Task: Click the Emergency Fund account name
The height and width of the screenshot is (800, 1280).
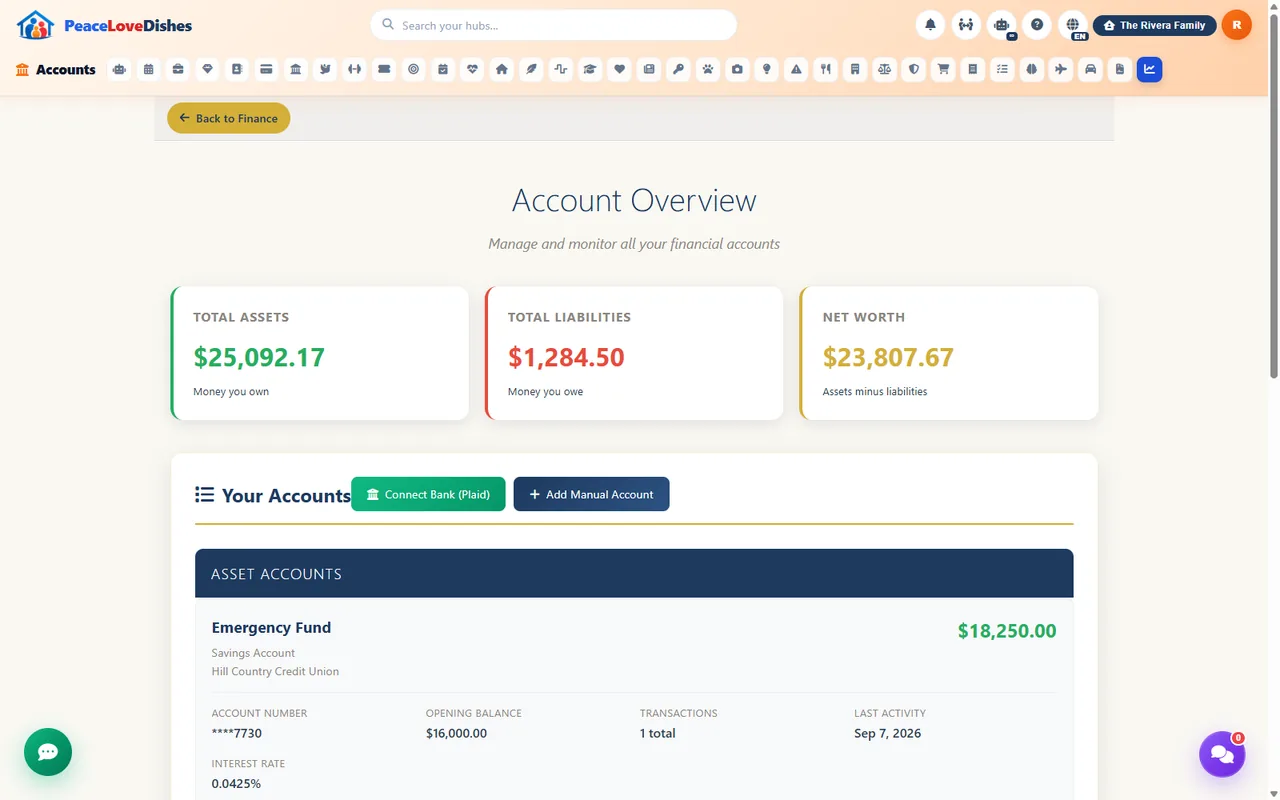Action: pos(271,628)
